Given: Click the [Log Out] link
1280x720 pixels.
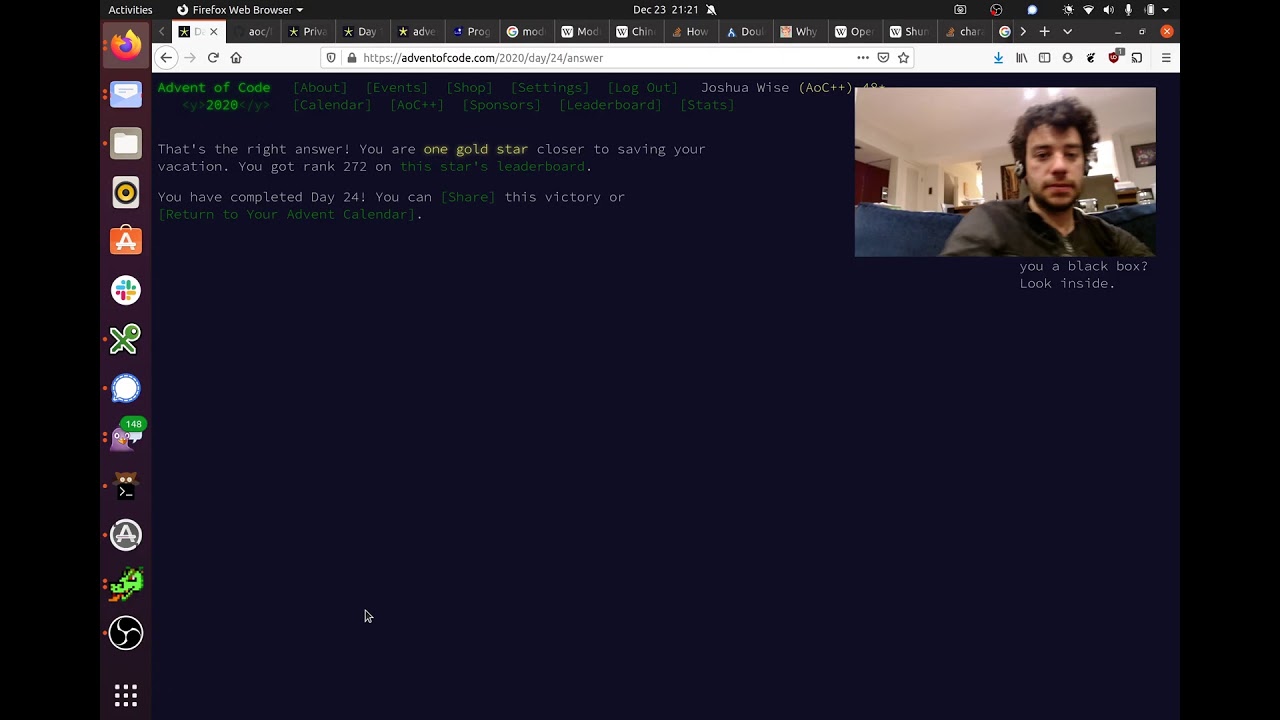Looking at the screenshot, I should pos(643,88).
